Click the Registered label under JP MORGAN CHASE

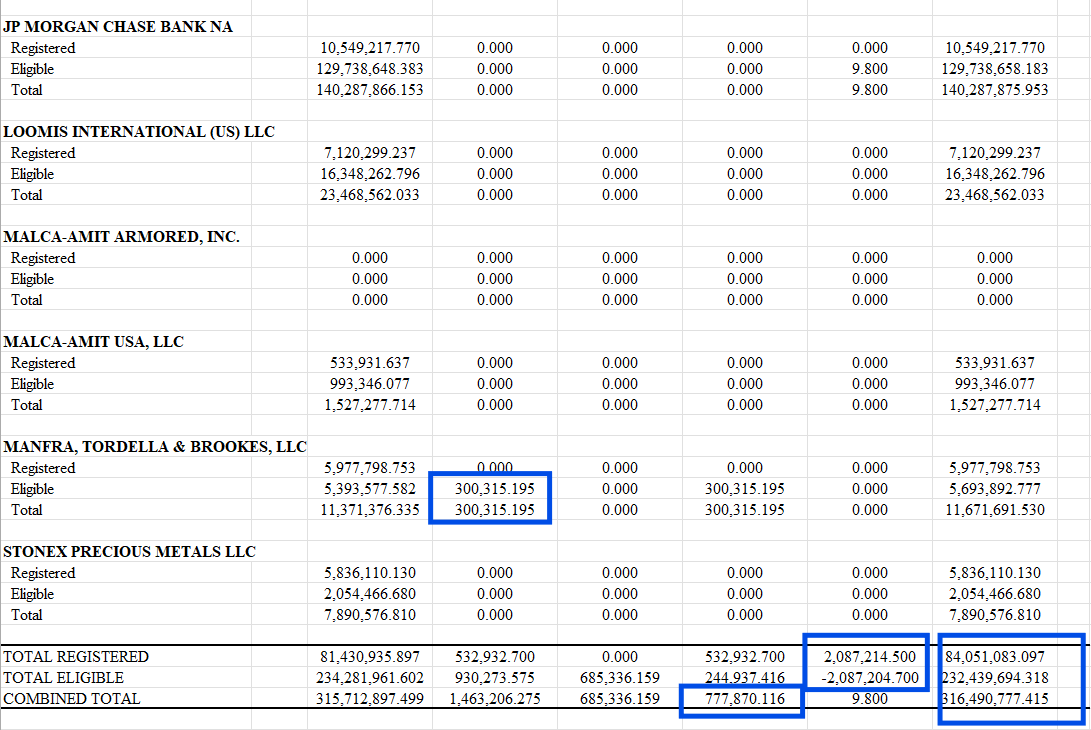click(42, 48)
